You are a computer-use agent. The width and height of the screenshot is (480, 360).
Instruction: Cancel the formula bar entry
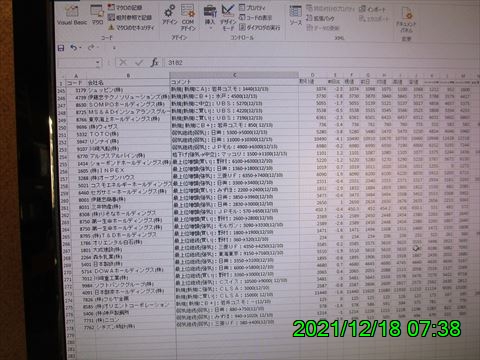123,62
